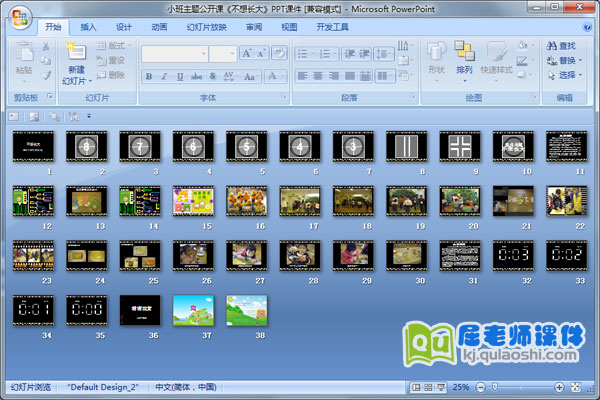Toggle Align Text Left
Screen dimensions: 600x400
[x=303, y=76]
